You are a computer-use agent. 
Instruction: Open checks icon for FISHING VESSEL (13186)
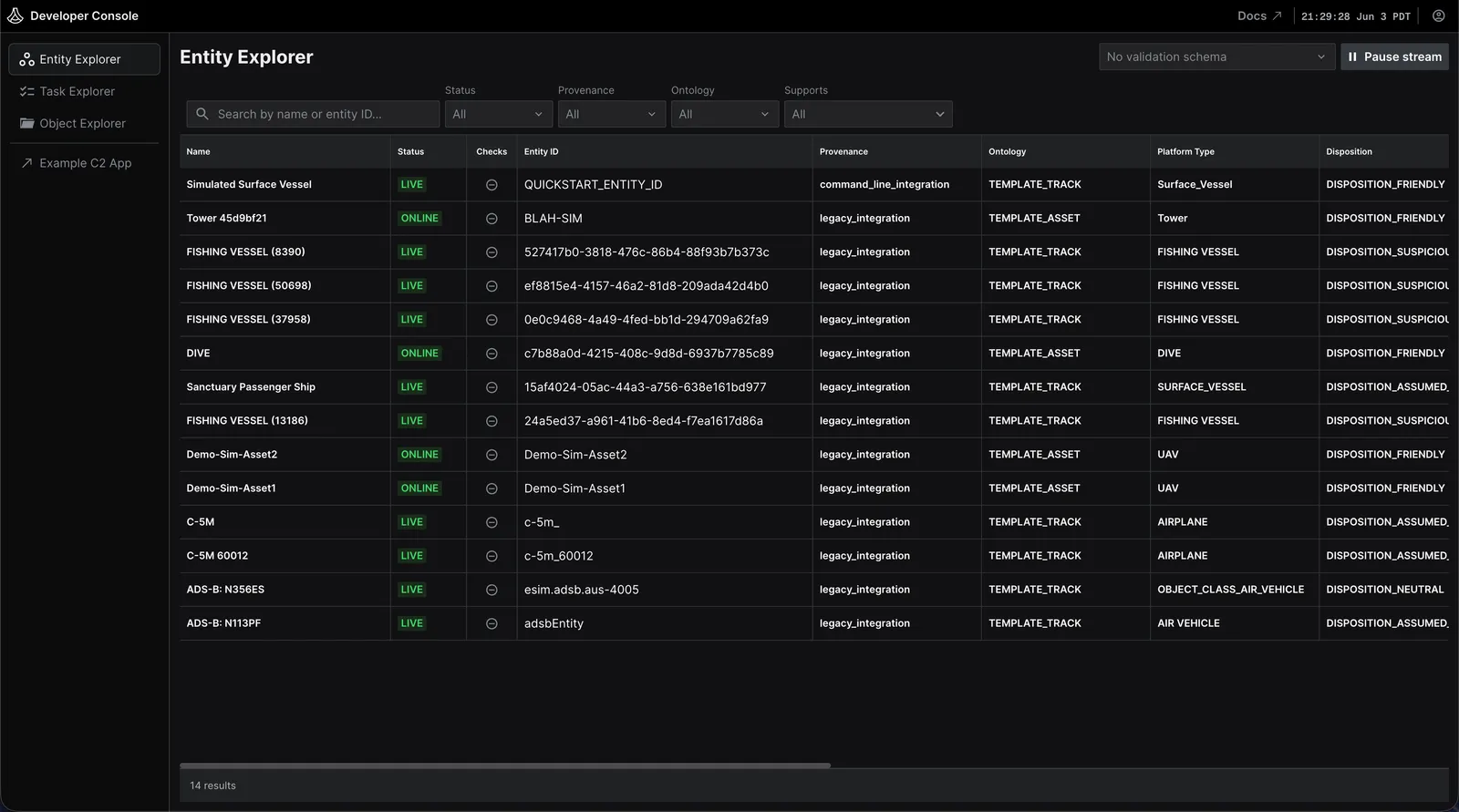pos(492,421)
